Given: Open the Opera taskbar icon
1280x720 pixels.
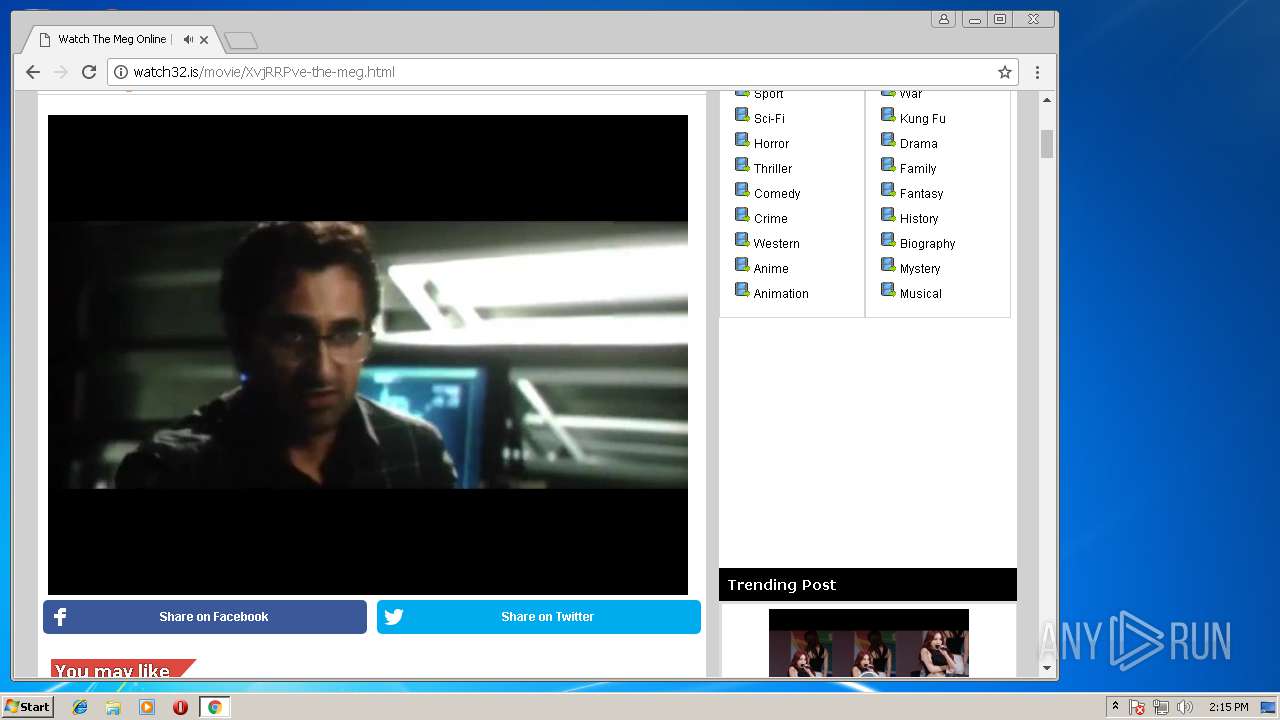Looking at the screenshot, I should (180, 707).
